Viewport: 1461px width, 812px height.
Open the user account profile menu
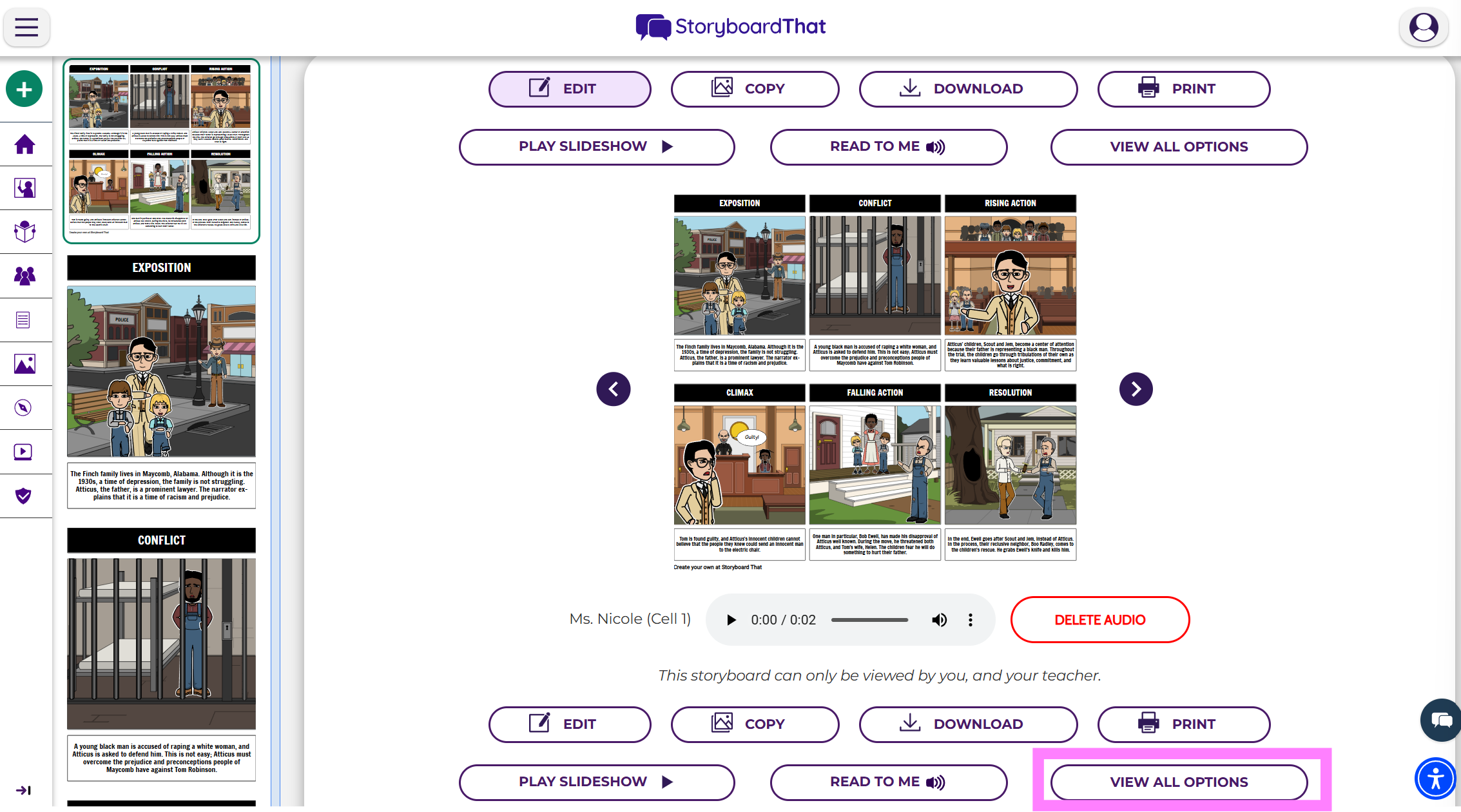(x=1423, y=27)
